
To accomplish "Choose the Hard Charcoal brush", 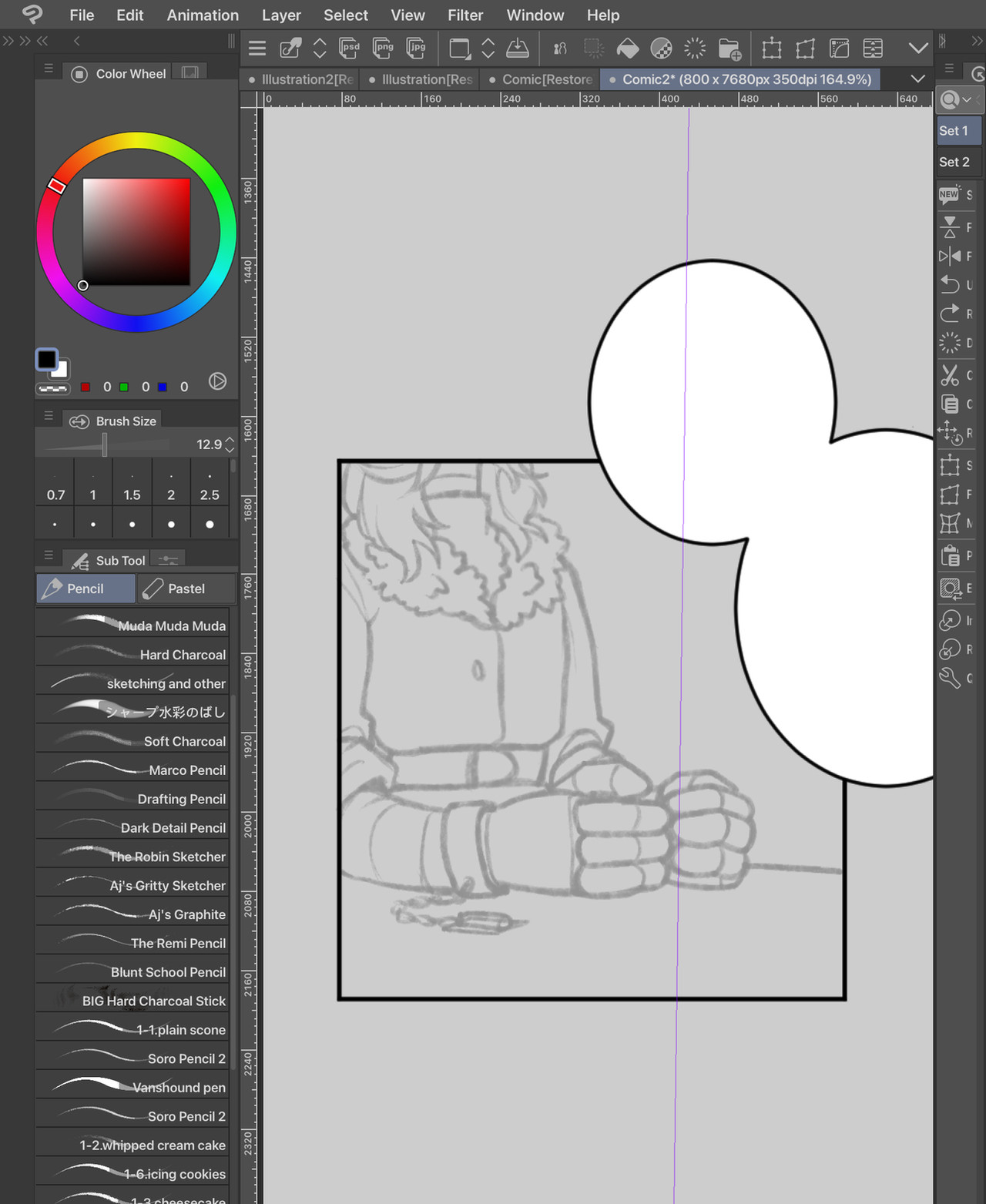I will (132, 655).
